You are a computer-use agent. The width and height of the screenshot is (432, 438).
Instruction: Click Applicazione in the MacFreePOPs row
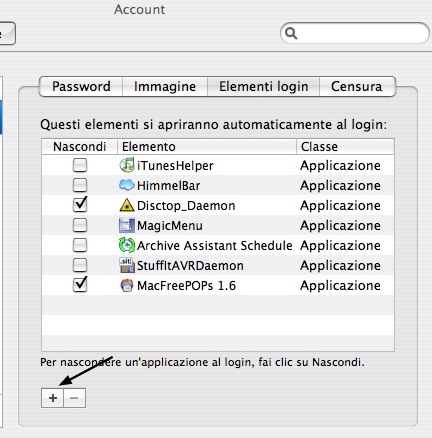(x=340, y=286)
